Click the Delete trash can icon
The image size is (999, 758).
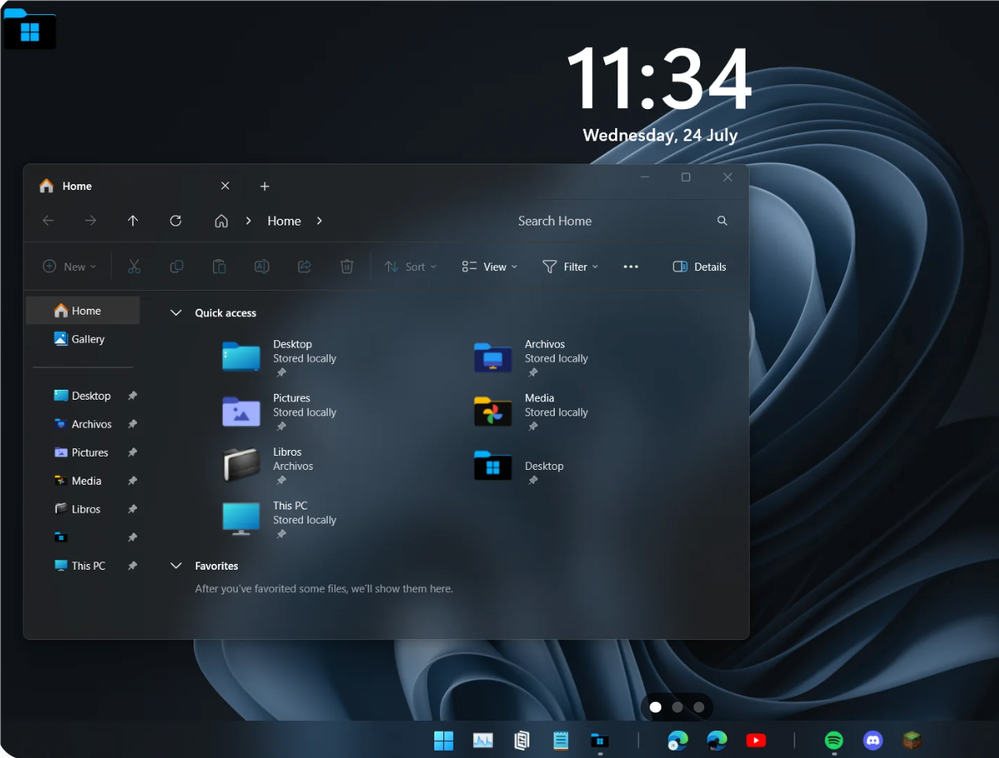coord(347,266)
